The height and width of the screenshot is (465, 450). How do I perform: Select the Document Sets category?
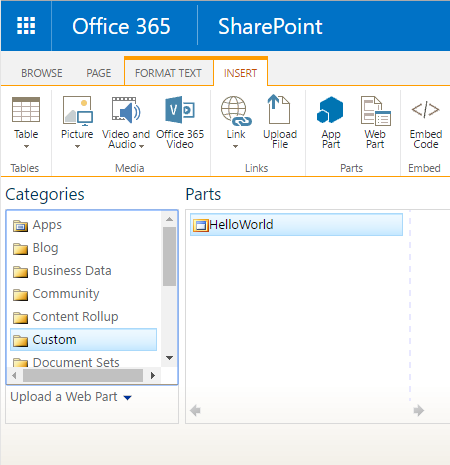tap(83, 361)
